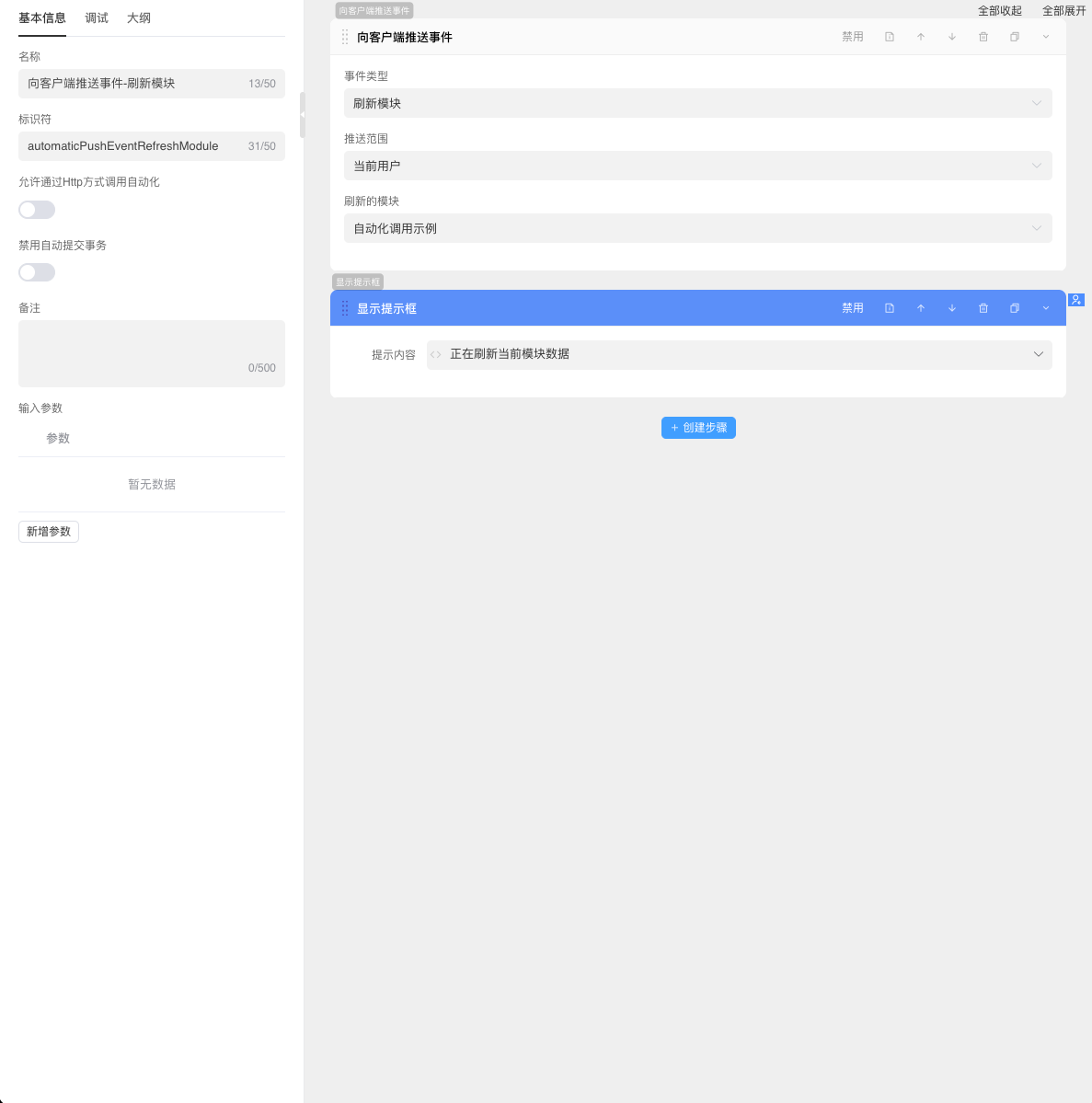This screenshot has height=1103, width=1092.
Task: Switch to the 调试 tab
Action: click(x=96, y=17)
